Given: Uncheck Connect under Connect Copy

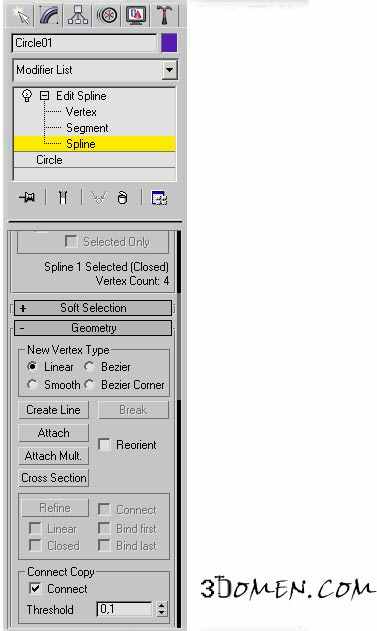Looking at the screenshot, I should click(35, 588).
